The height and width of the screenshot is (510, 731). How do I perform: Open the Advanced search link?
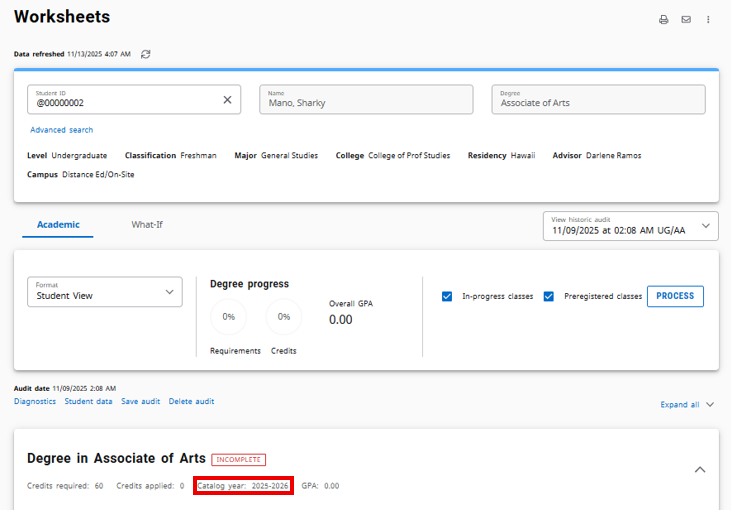(x=61, y=130)
